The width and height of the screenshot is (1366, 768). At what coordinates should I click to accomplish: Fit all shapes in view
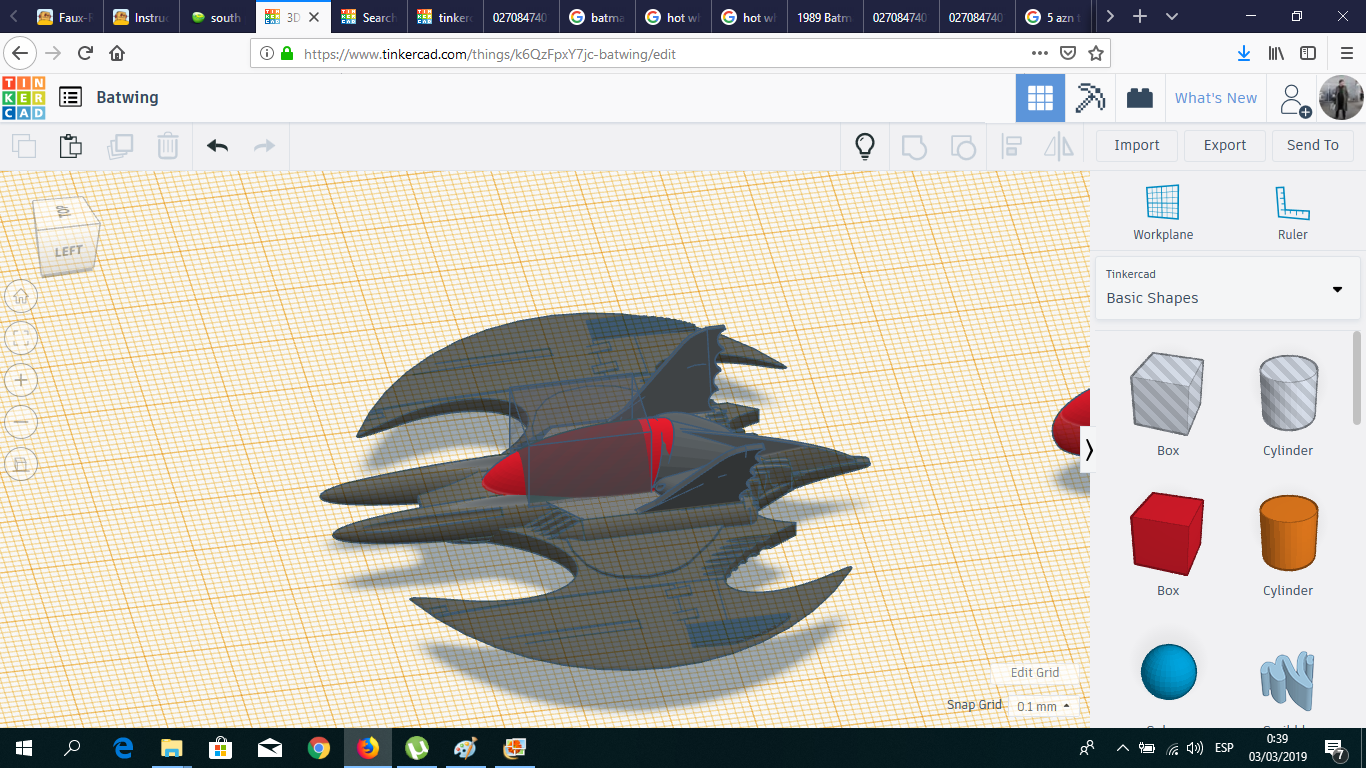22,338
